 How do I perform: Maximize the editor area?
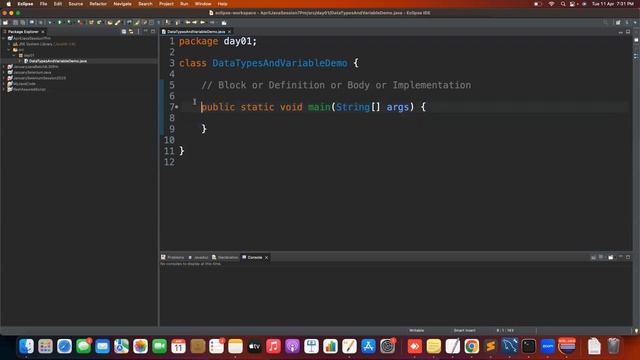click(628, 31)
